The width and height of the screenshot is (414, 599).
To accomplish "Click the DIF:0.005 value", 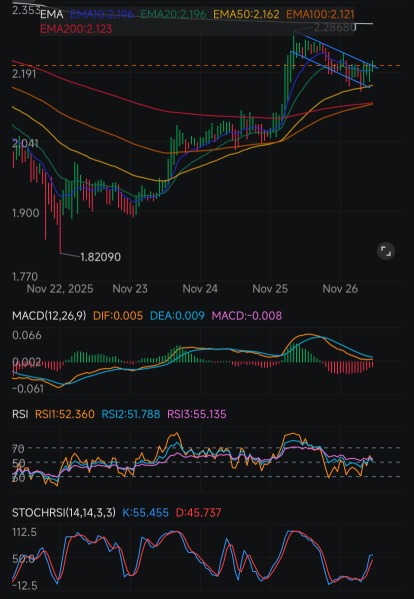I will point(118,316).
